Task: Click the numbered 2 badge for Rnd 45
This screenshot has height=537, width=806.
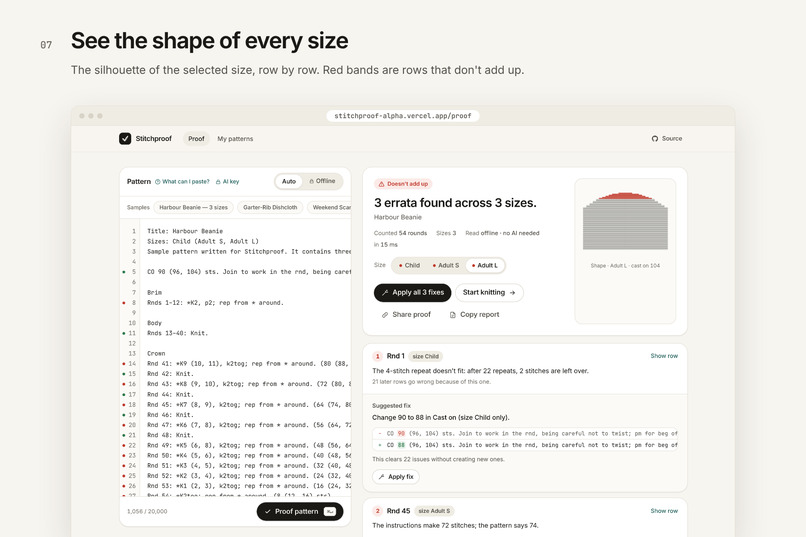Action: point(377,511)
